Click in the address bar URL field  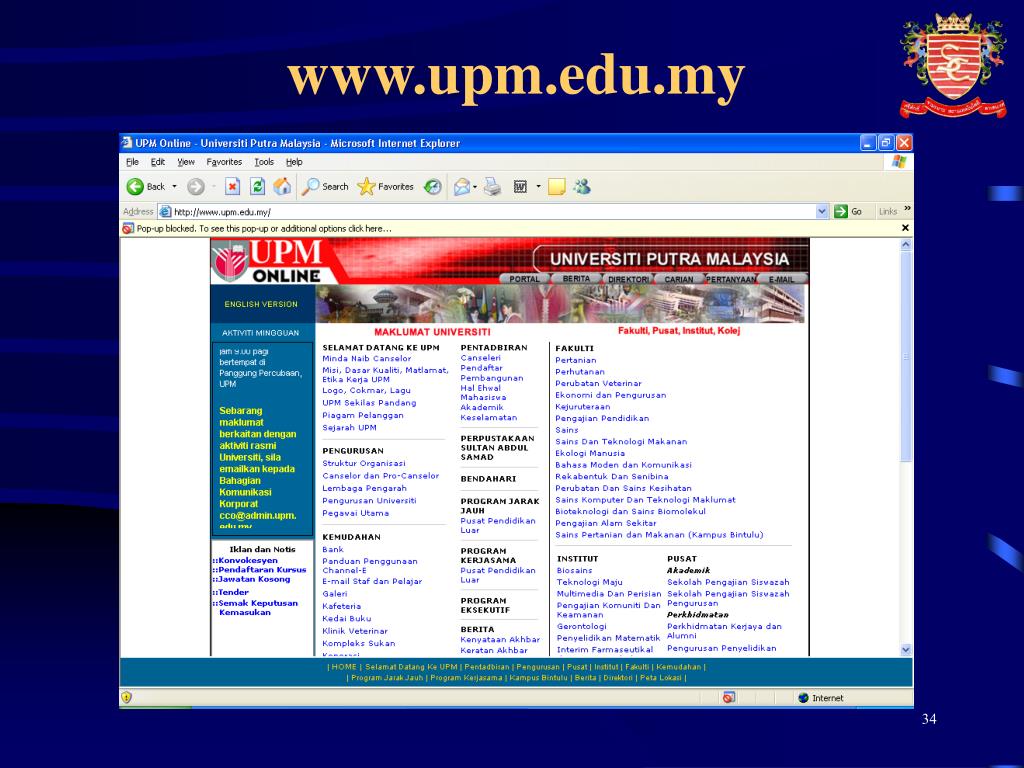click(x=494, y=212)
